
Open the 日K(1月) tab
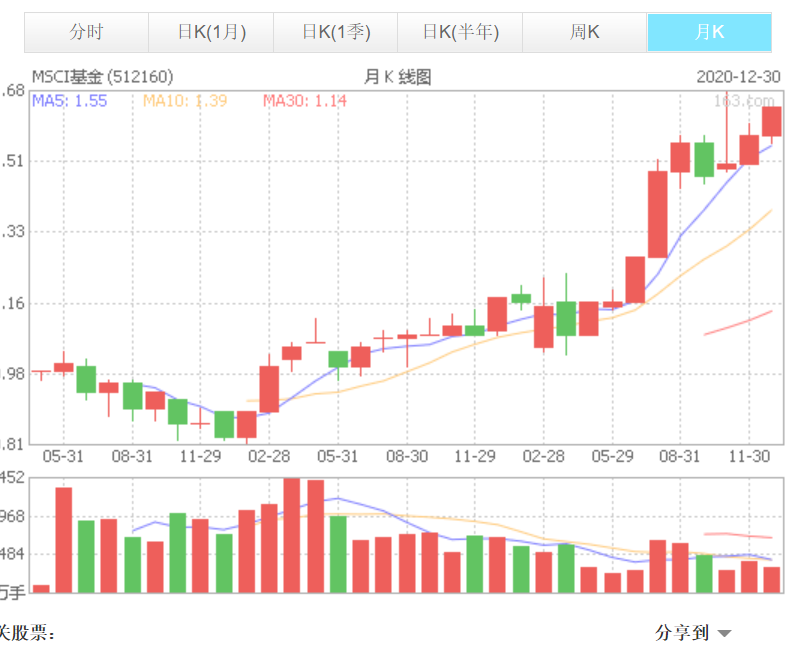tap(210, 32)
